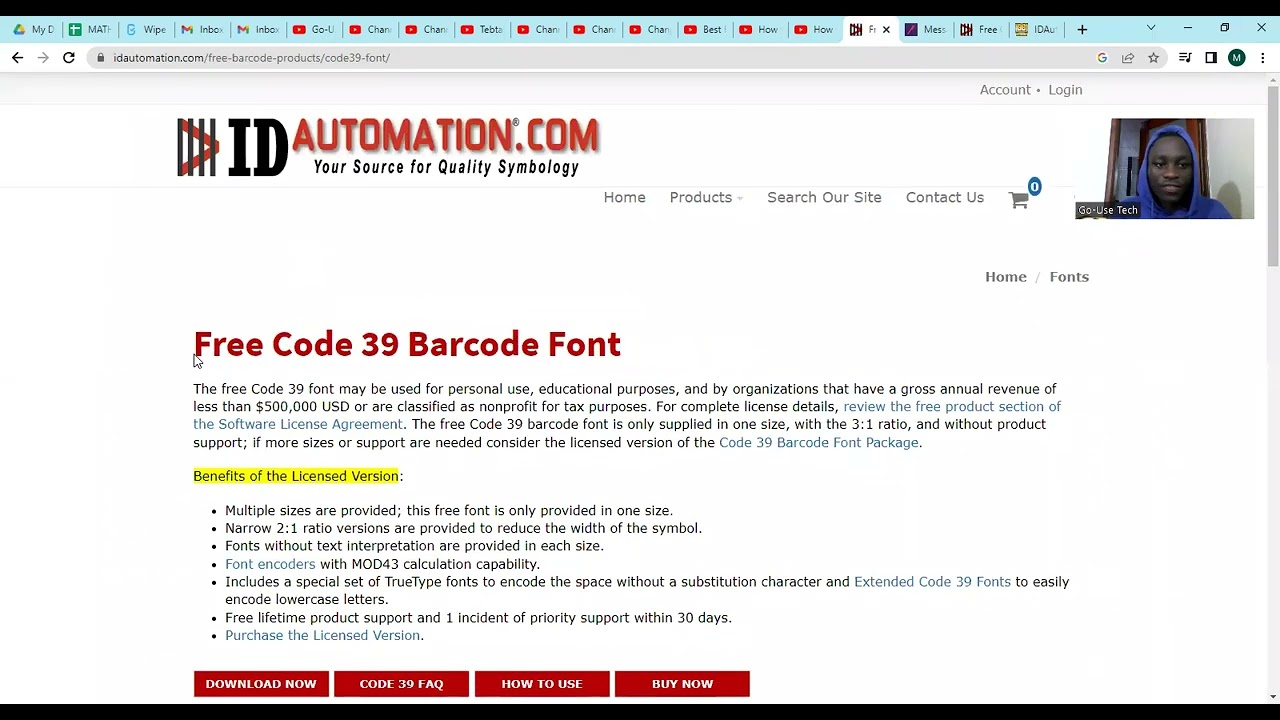Click the Login link
Screen dimensions: 1280x720
coord(1065,90)
